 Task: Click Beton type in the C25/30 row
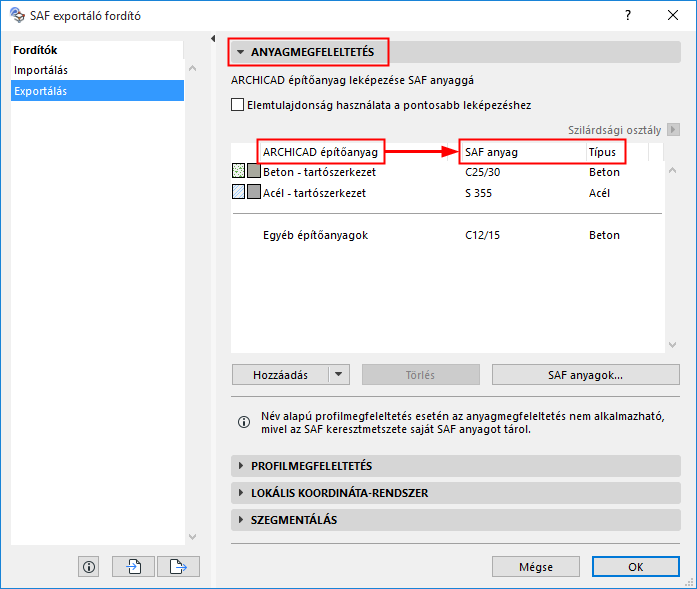tap(604, 172)
